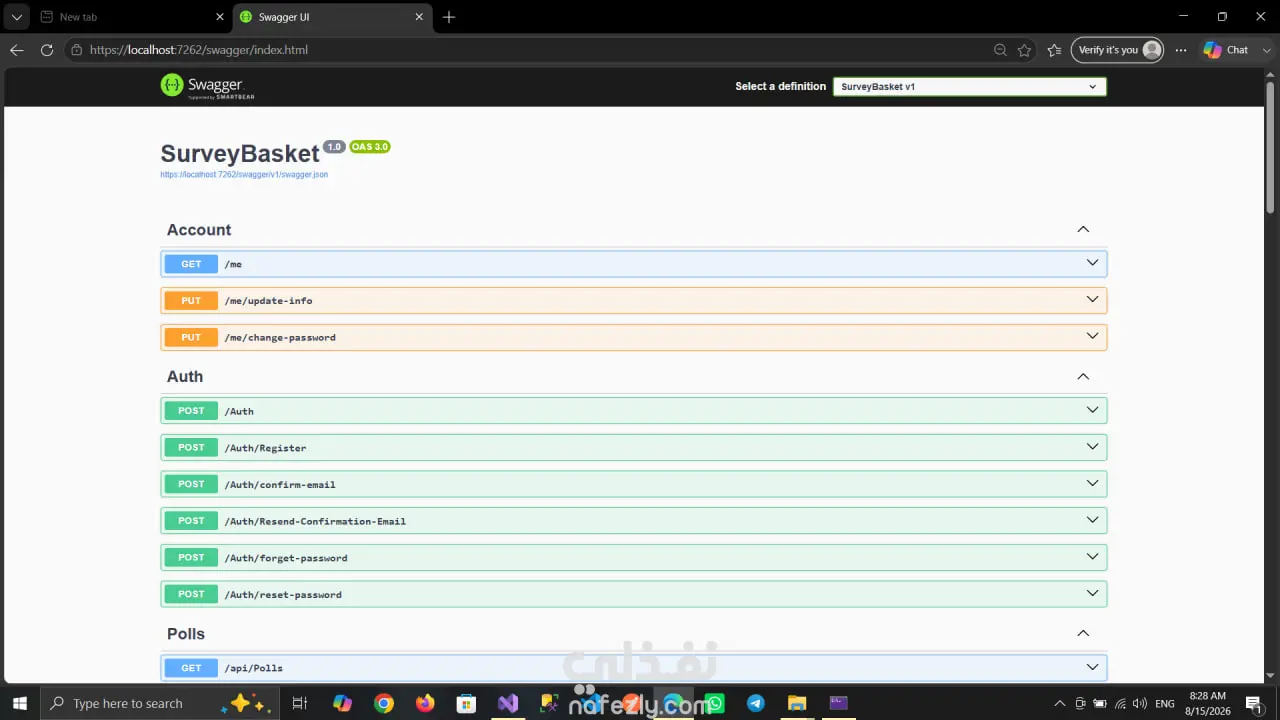Show hidden system tray icons

coord(1060,703)
